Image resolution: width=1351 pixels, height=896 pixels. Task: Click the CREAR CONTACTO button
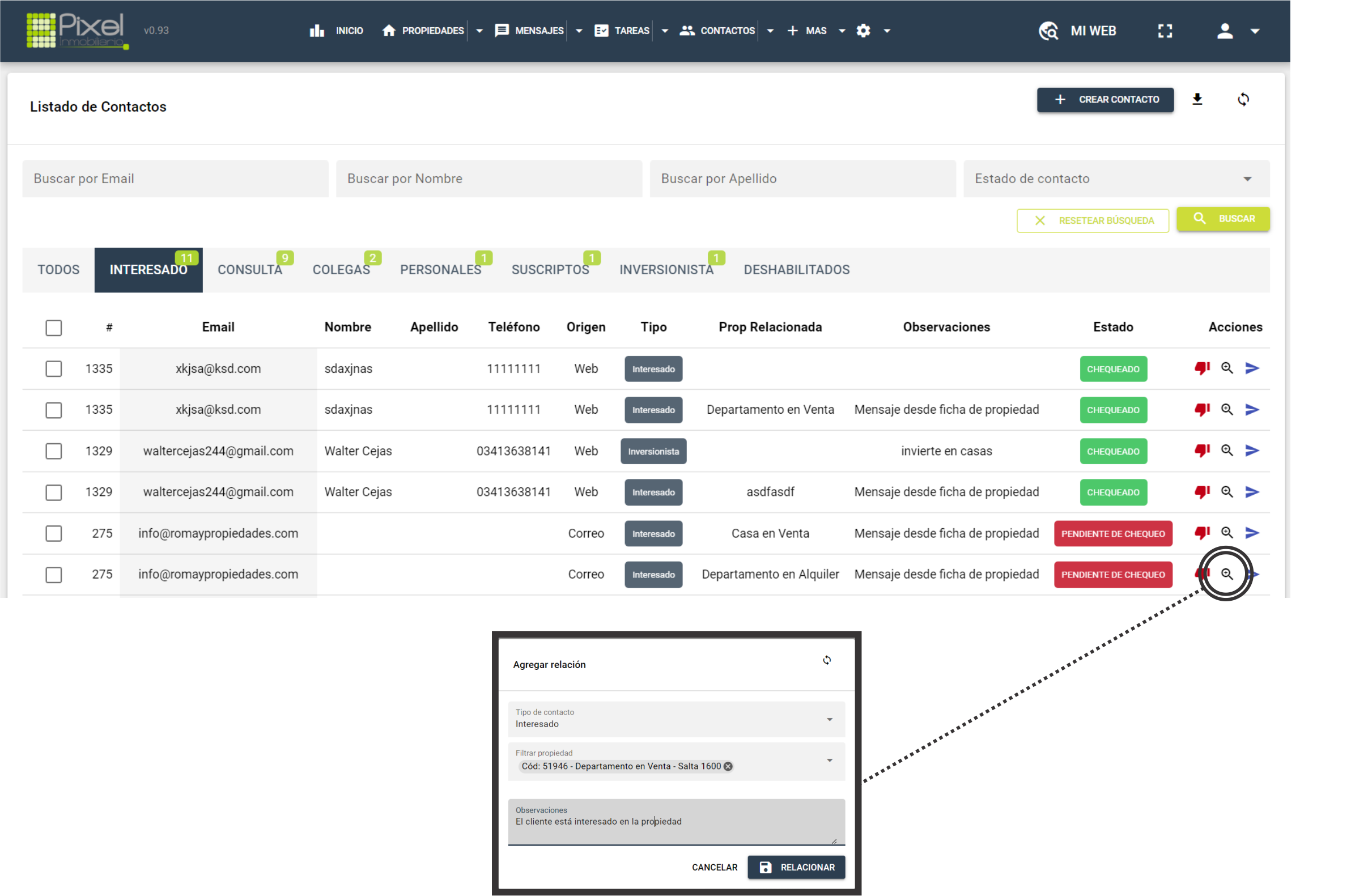click(1105, 99)
